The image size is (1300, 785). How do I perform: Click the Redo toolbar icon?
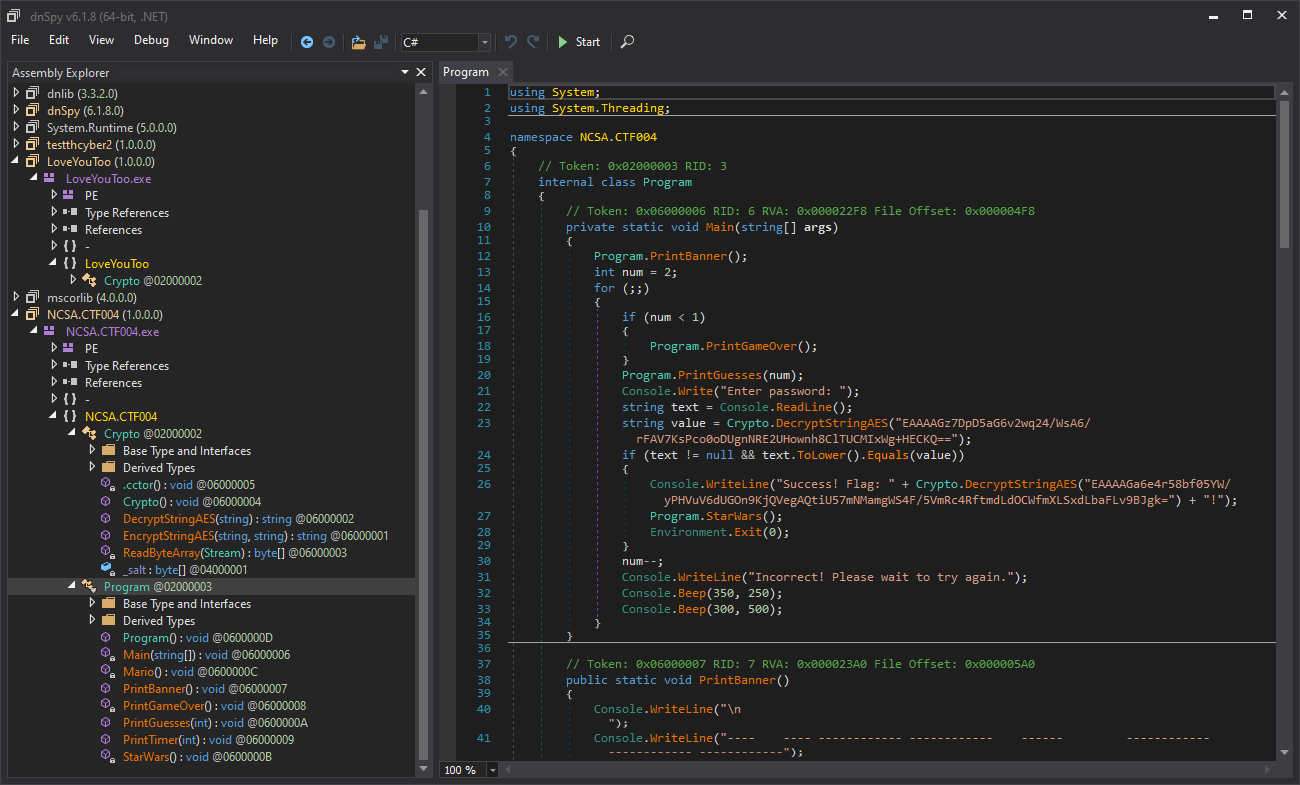(533, 42)
